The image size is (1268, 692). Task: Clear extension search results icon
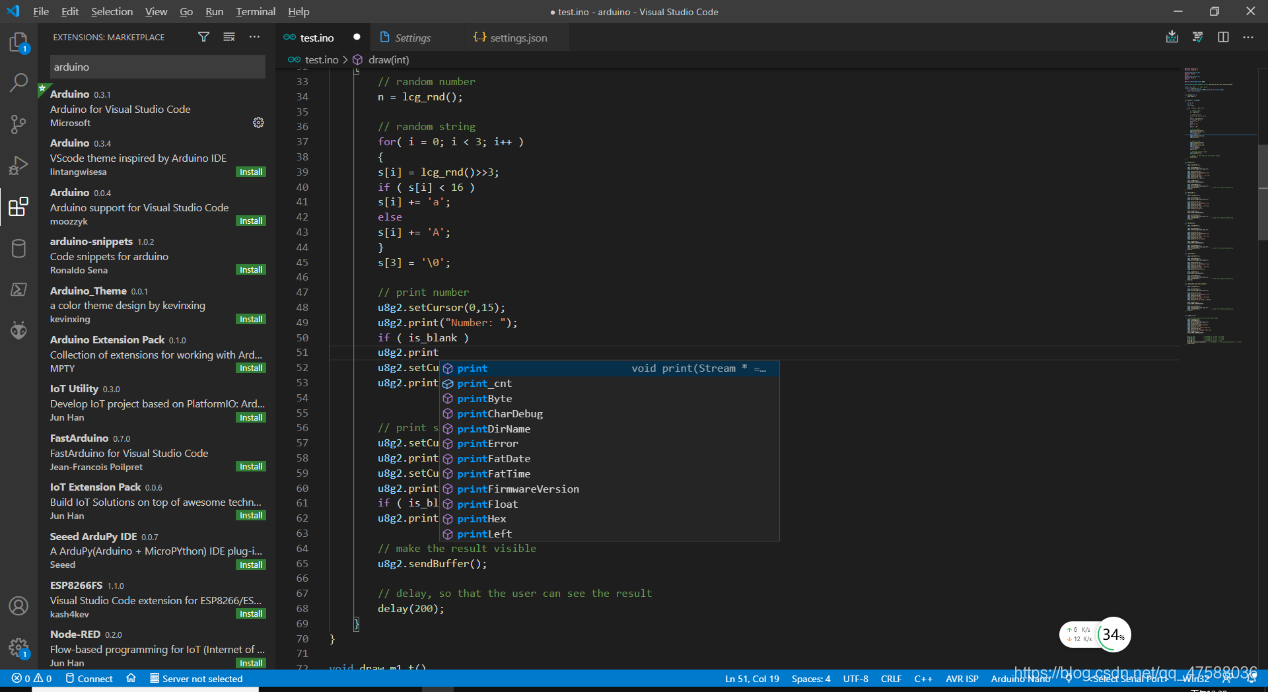[x=229, y=37]
